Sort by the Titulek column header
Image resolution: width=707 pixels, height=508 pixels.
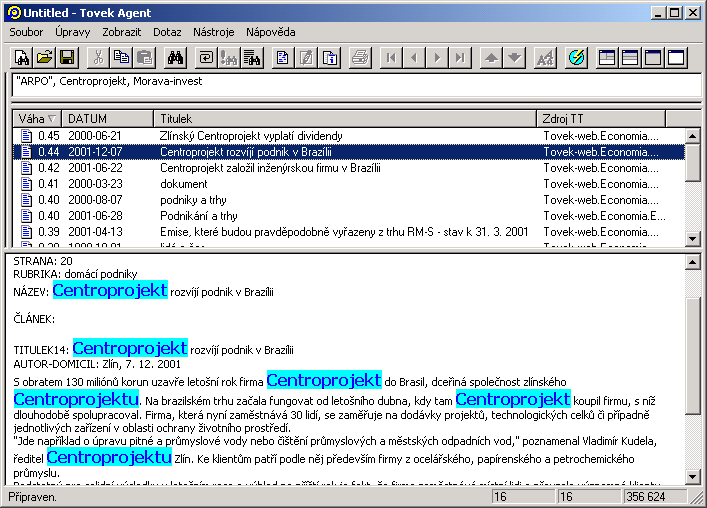[345, 119]
